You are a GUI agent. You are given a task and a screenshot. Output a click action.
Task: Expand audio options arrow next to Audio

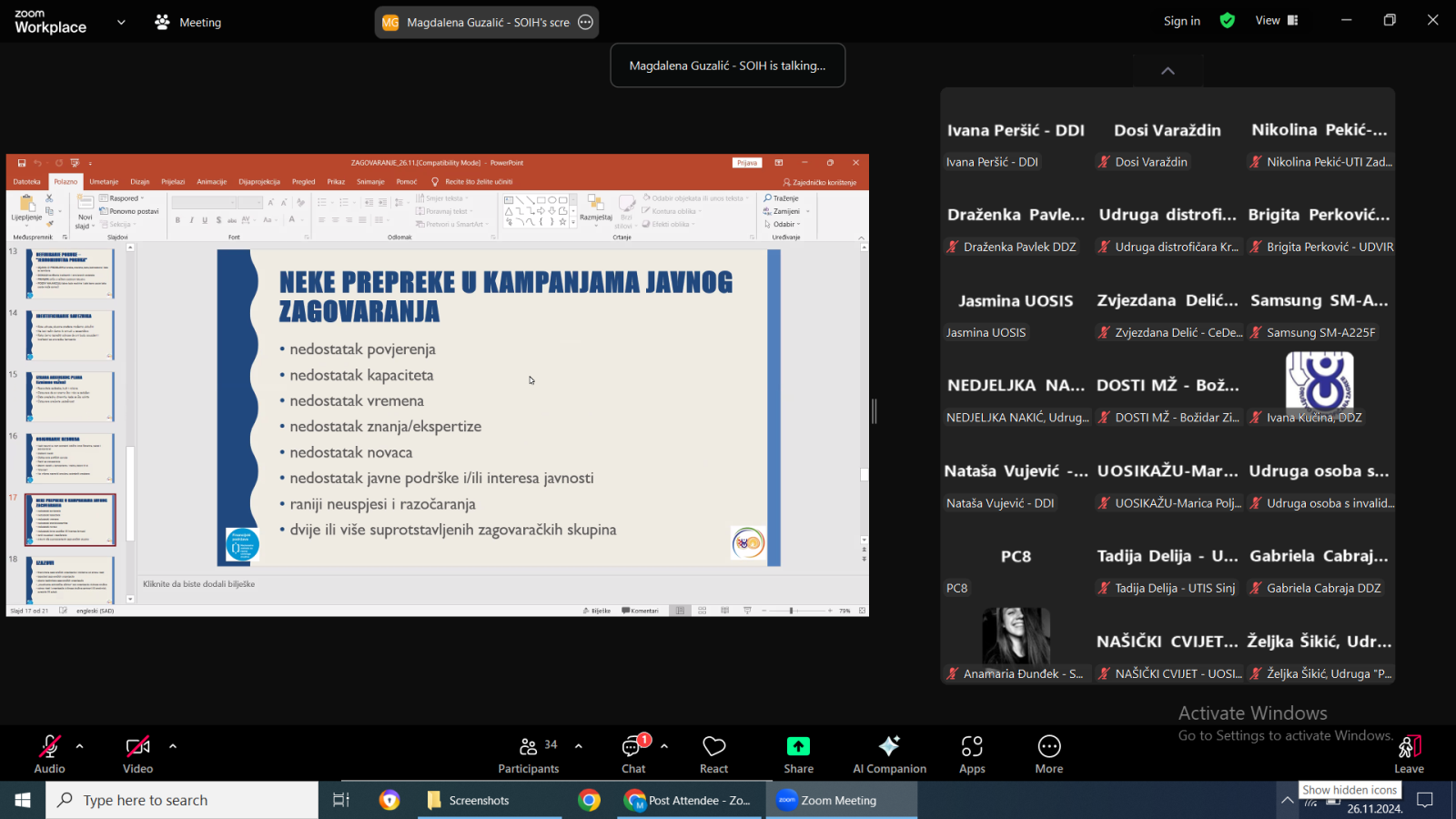click(79, 746)
